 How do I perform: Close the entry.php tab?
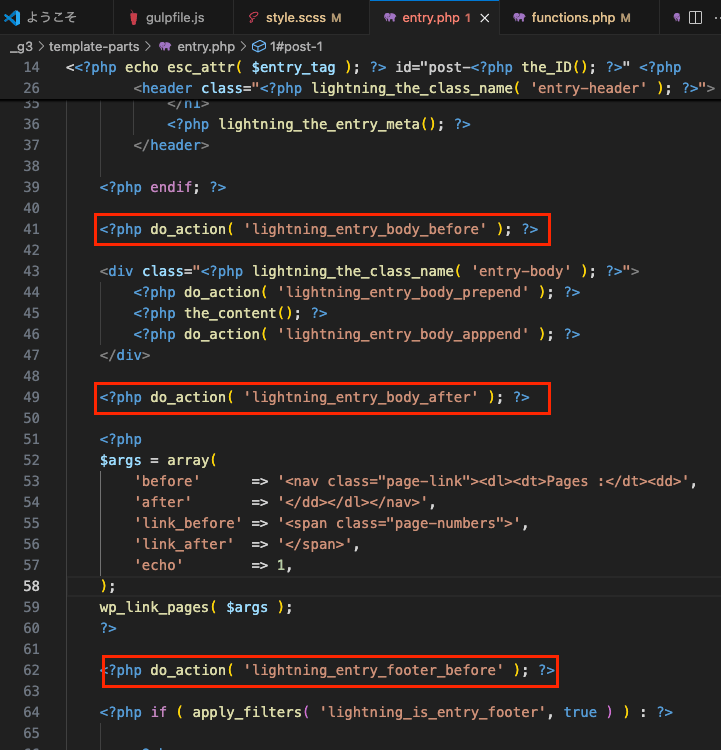485,18
